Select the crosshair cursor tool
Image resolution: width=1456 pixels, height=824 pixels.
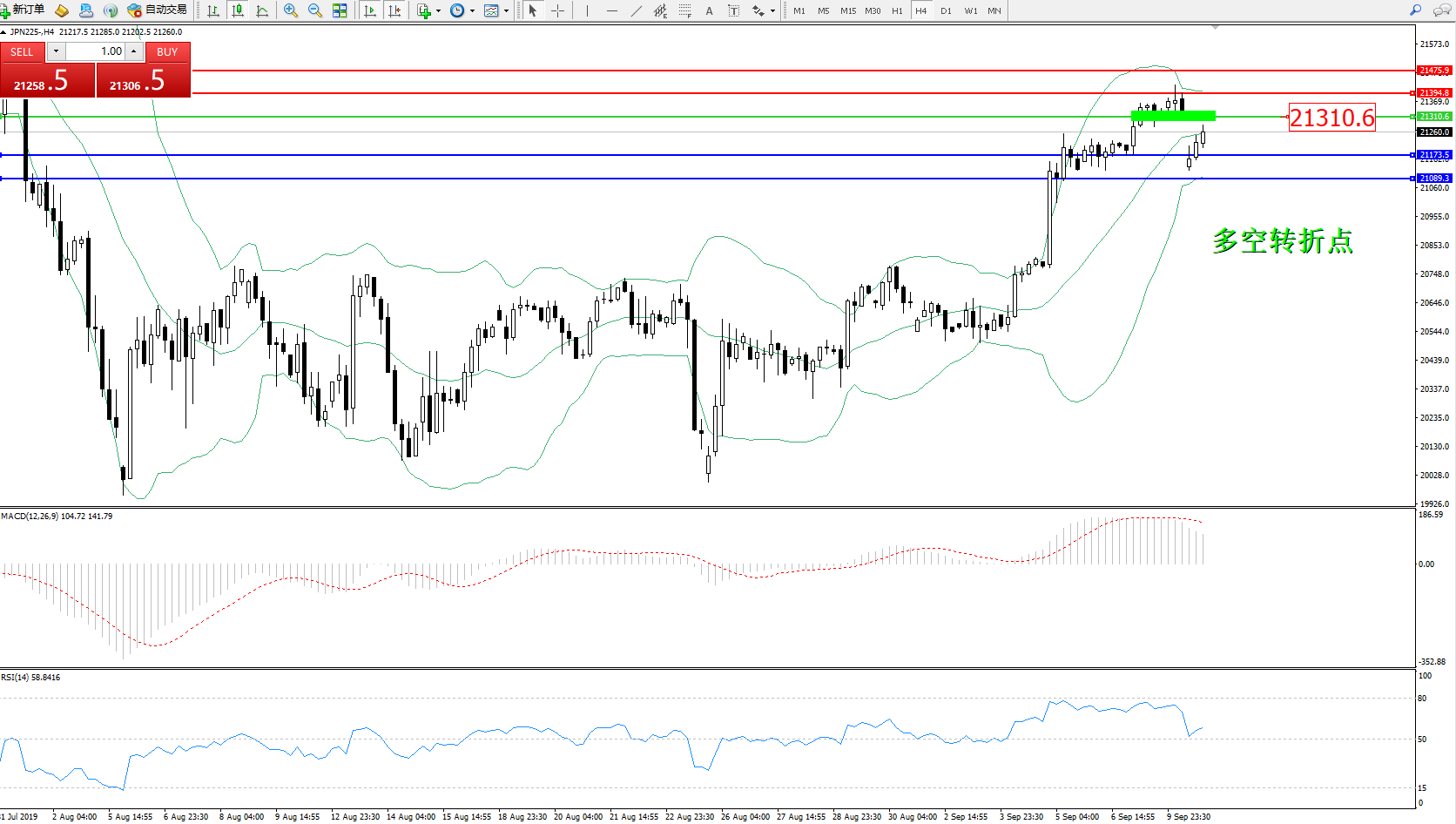tap(558, 10)
